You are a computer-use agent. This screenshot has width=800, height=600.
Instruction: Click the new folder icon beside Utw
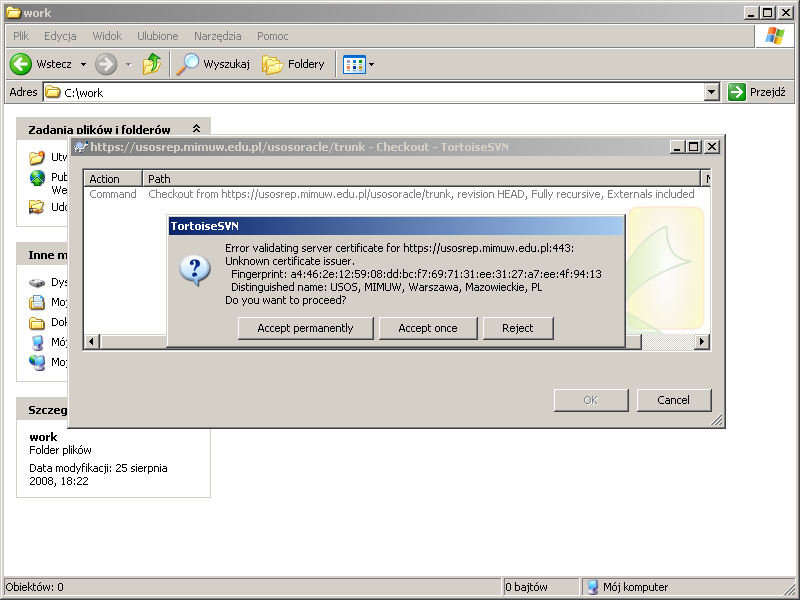[37, 157]
